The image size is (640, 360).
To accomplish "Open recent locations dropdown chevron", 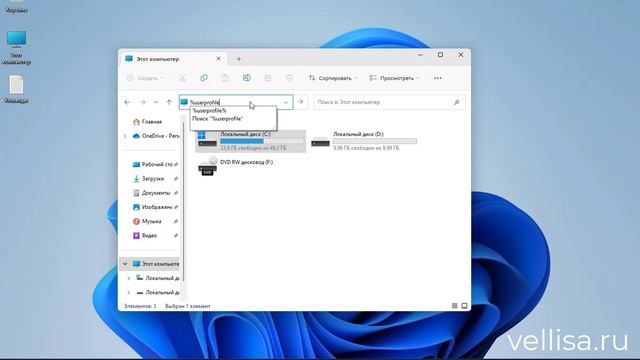I will point(156,102).
